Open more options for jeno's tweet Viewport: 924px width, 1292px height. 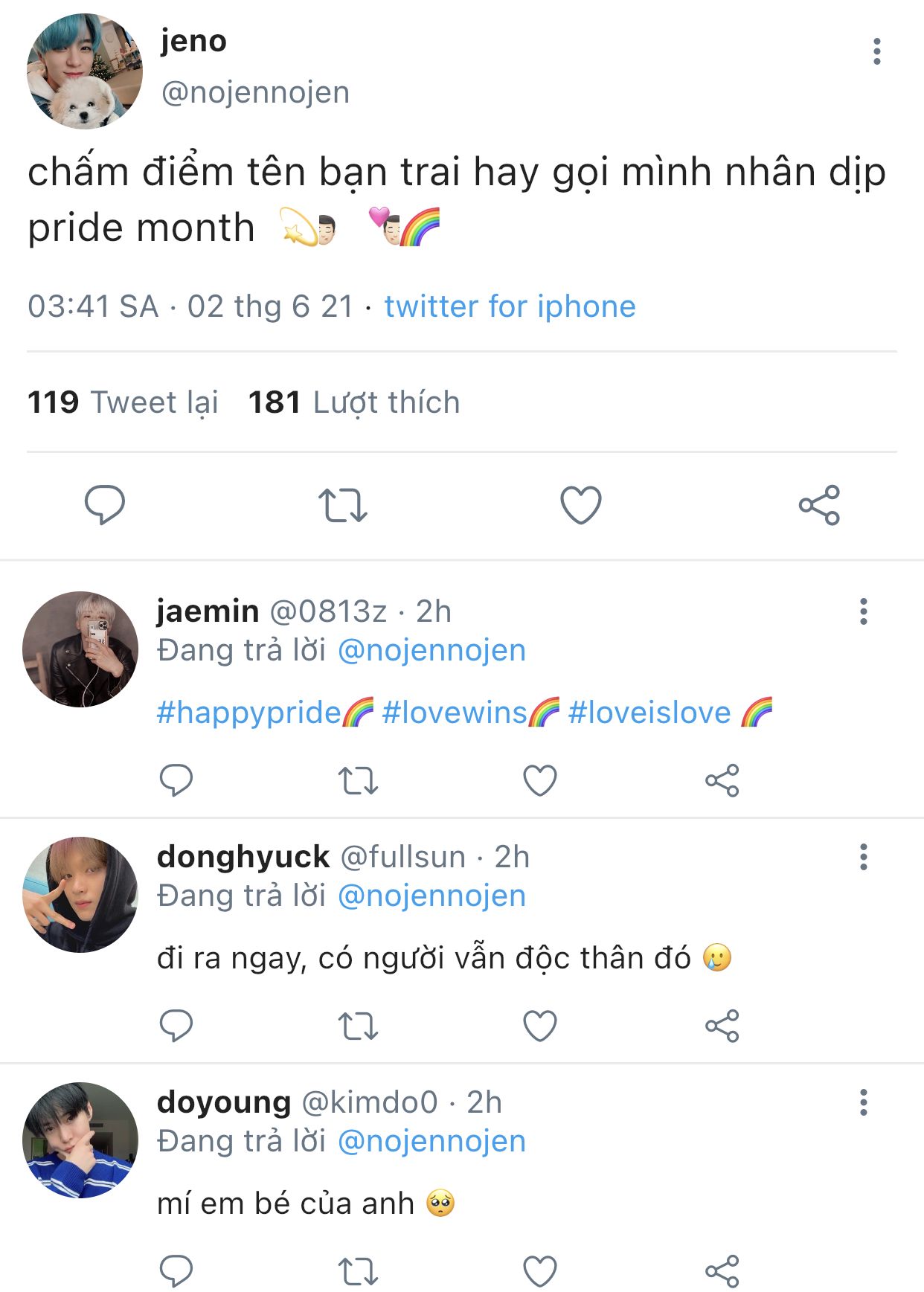[x=877, y=51]
